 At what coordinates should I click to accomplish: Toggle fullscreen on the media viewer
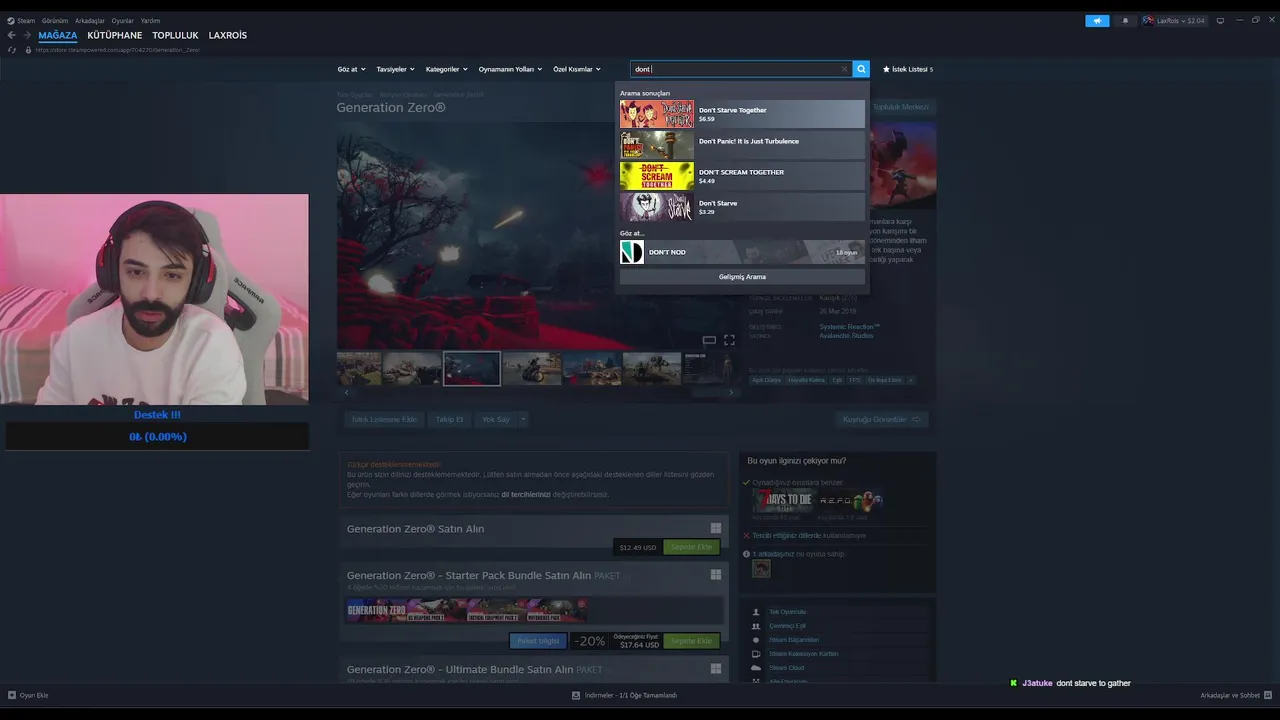729,340
